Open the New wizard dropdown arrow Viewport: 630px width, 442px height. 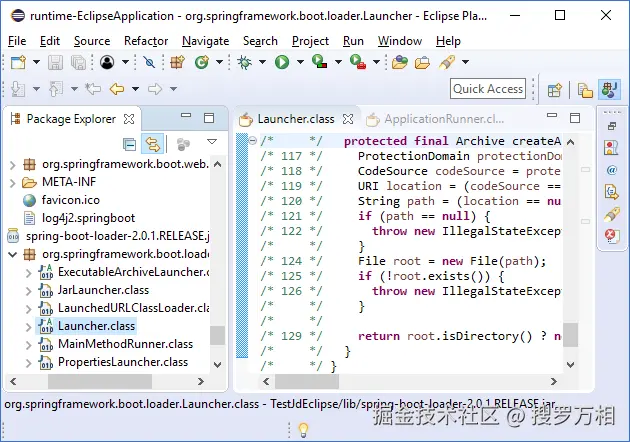pos(36,62)
